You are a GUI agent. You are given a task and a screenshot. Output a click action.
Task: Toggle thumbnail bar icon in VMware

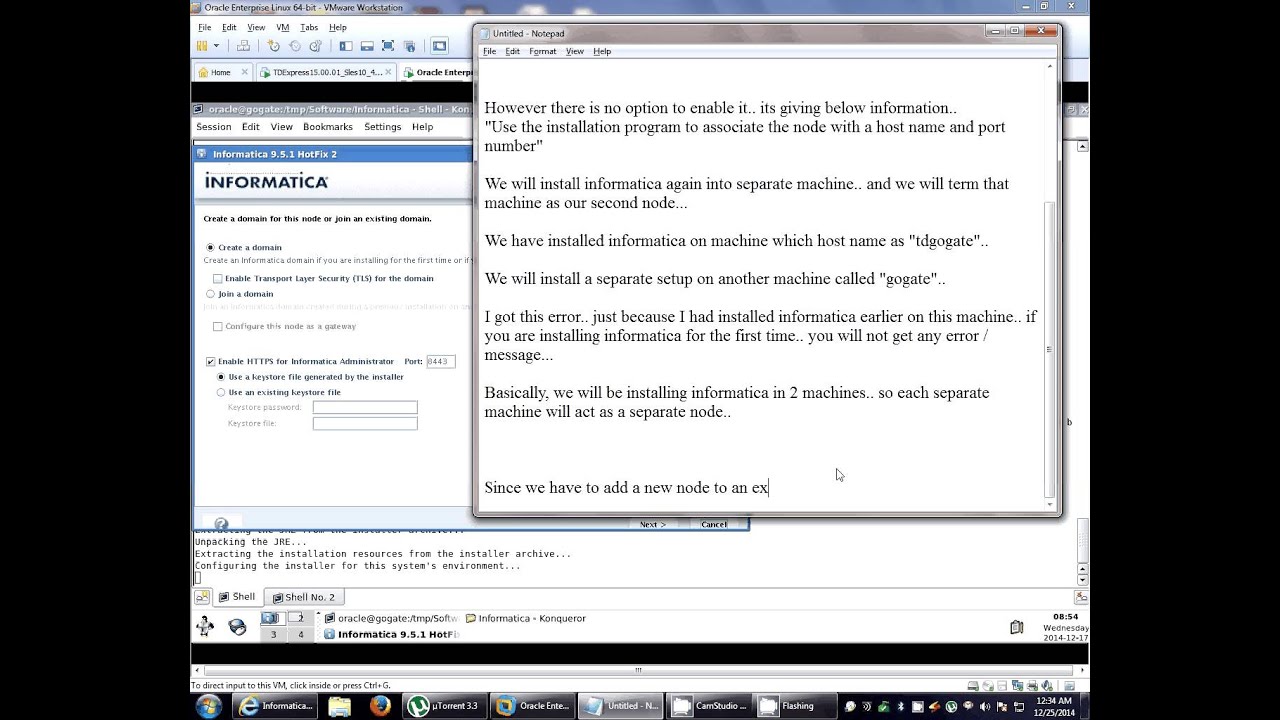(367, 46)
